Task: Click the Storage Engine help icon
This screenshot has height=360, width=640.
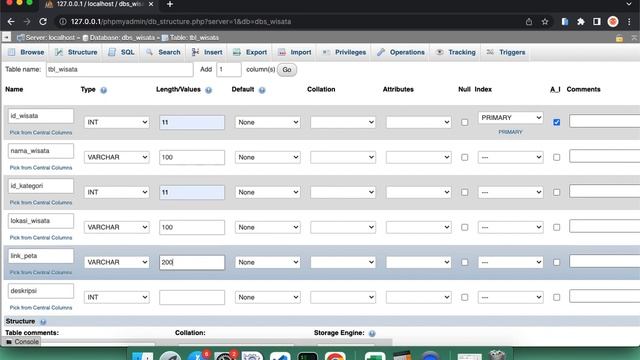Action: click(x=372, y=333)
